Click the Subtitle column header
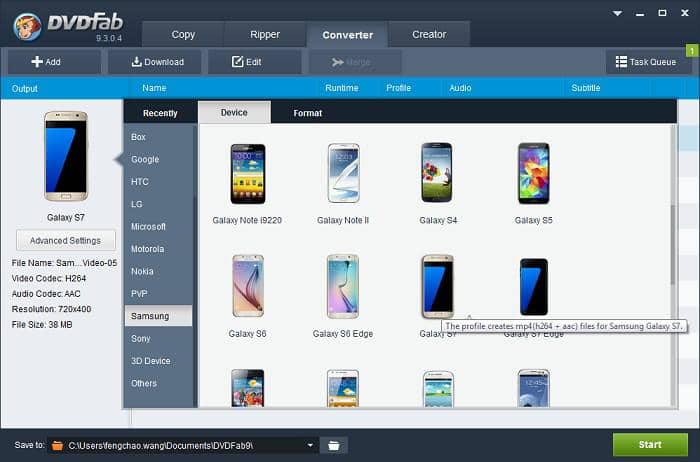 pos(586,88)
